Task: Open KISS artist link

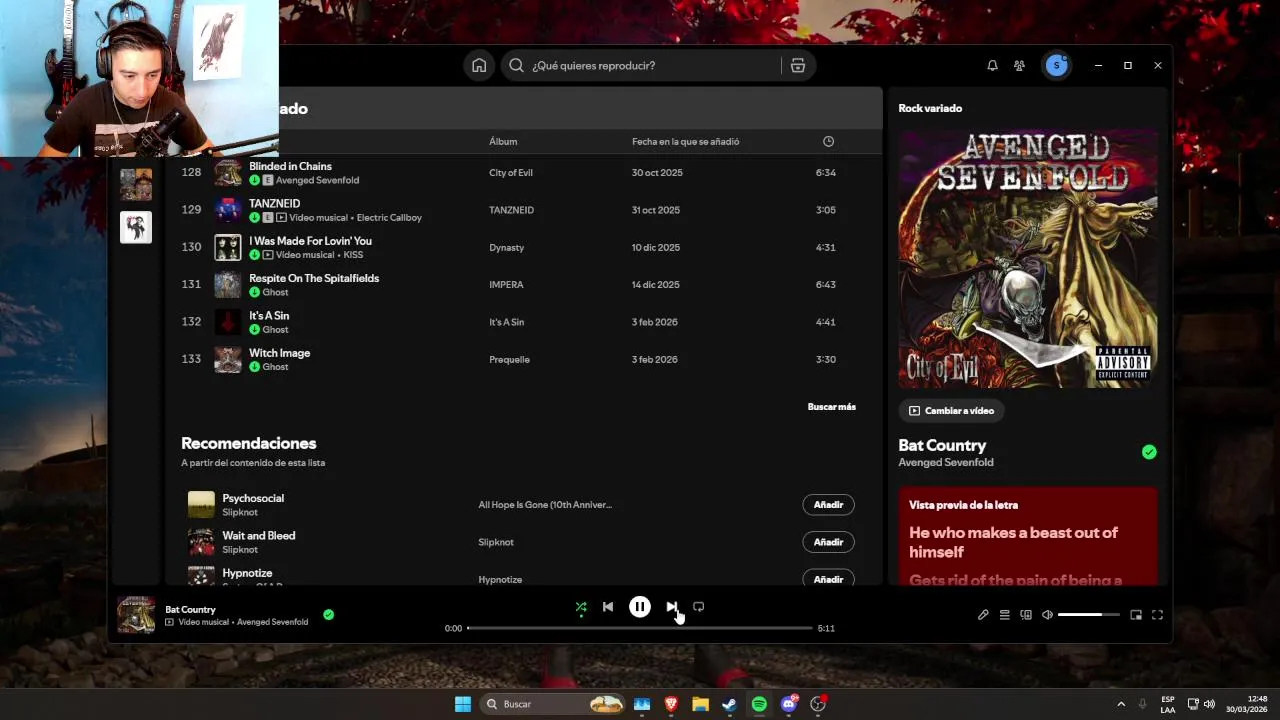Action: [x=353, y=255]
